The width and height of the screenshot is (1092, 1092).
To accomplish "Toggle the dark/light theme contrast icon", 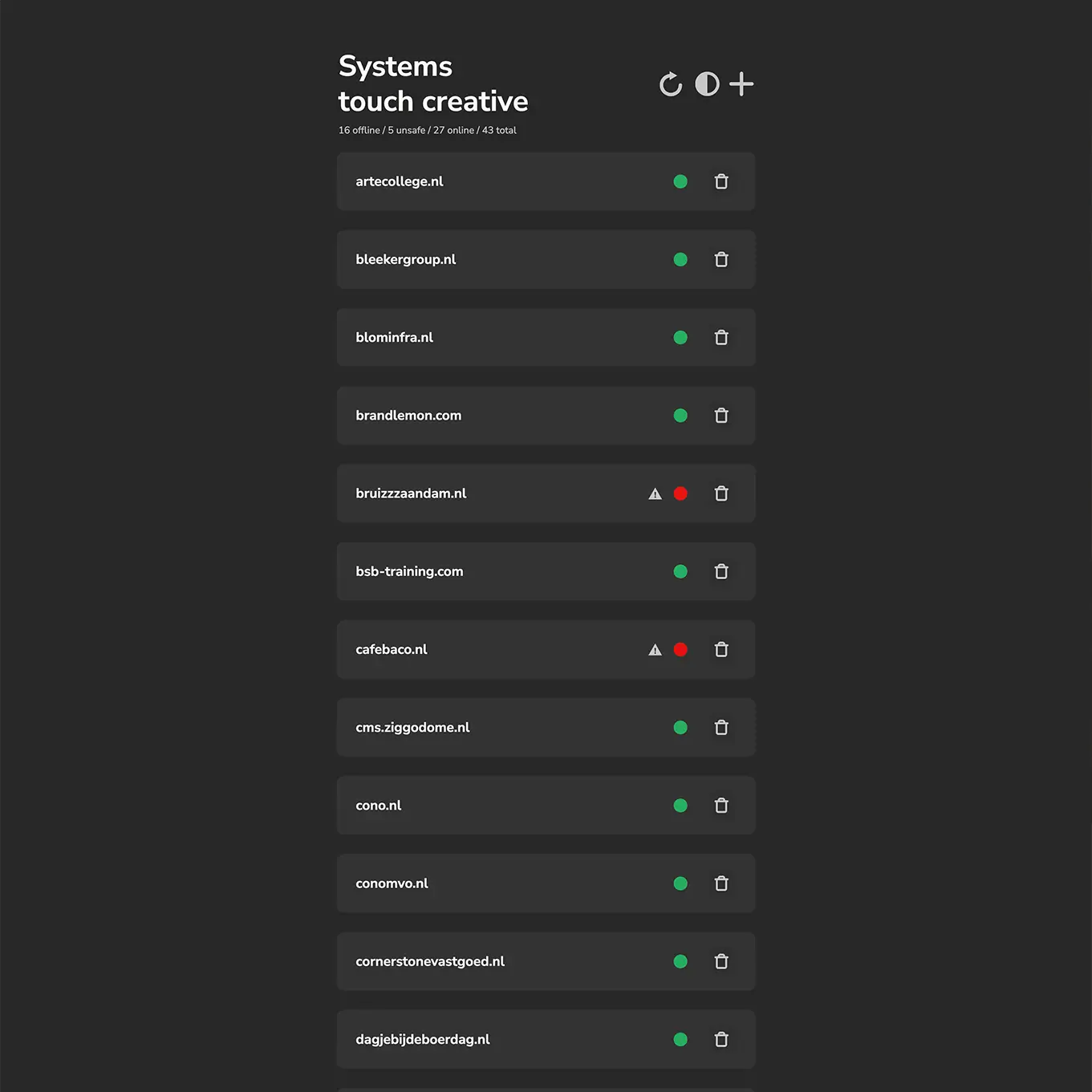I will pyautogui.click(x=707, y=84).
